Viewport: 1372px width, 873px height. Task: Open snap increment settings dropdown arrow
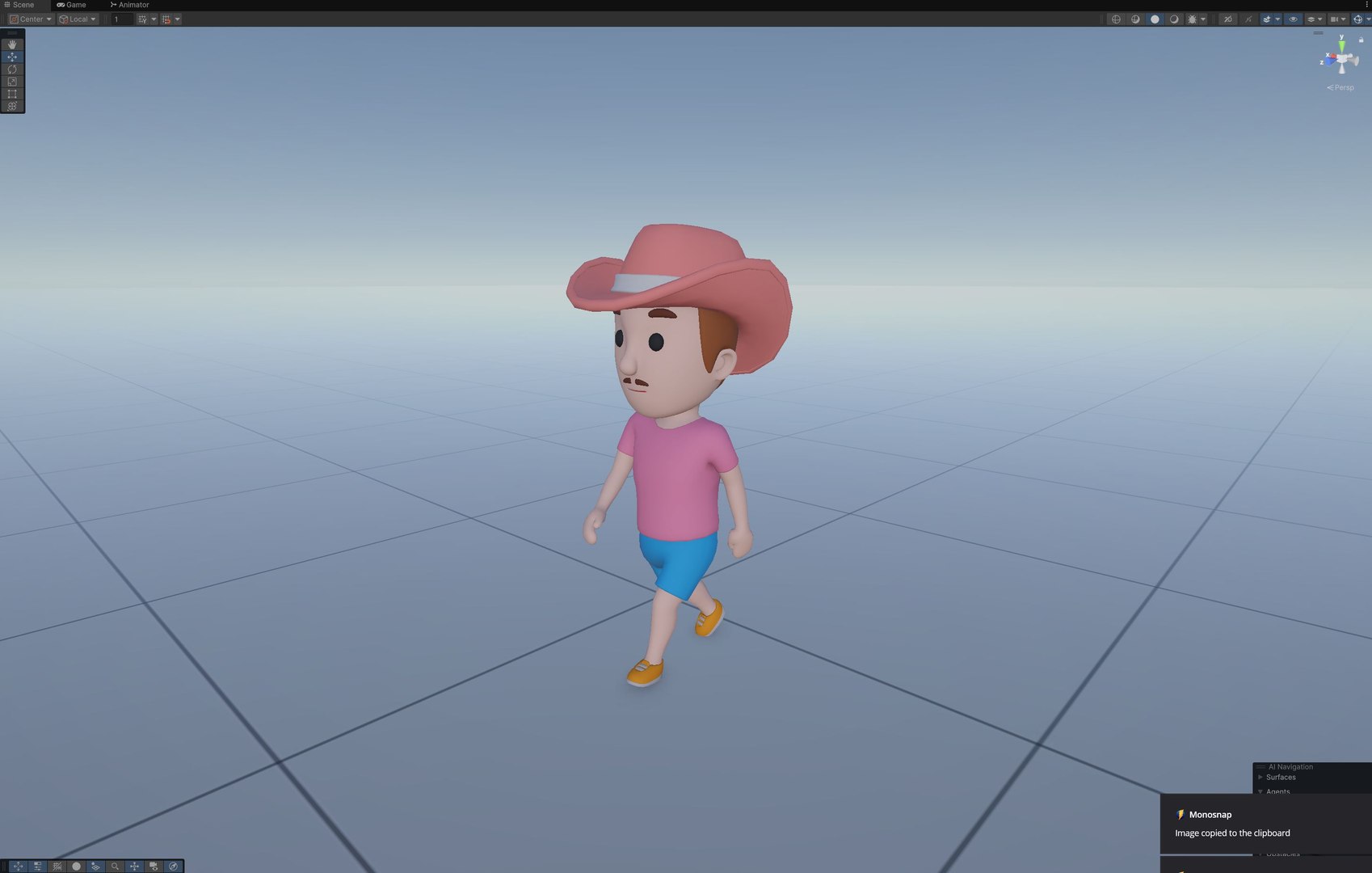tap(178, 19)
